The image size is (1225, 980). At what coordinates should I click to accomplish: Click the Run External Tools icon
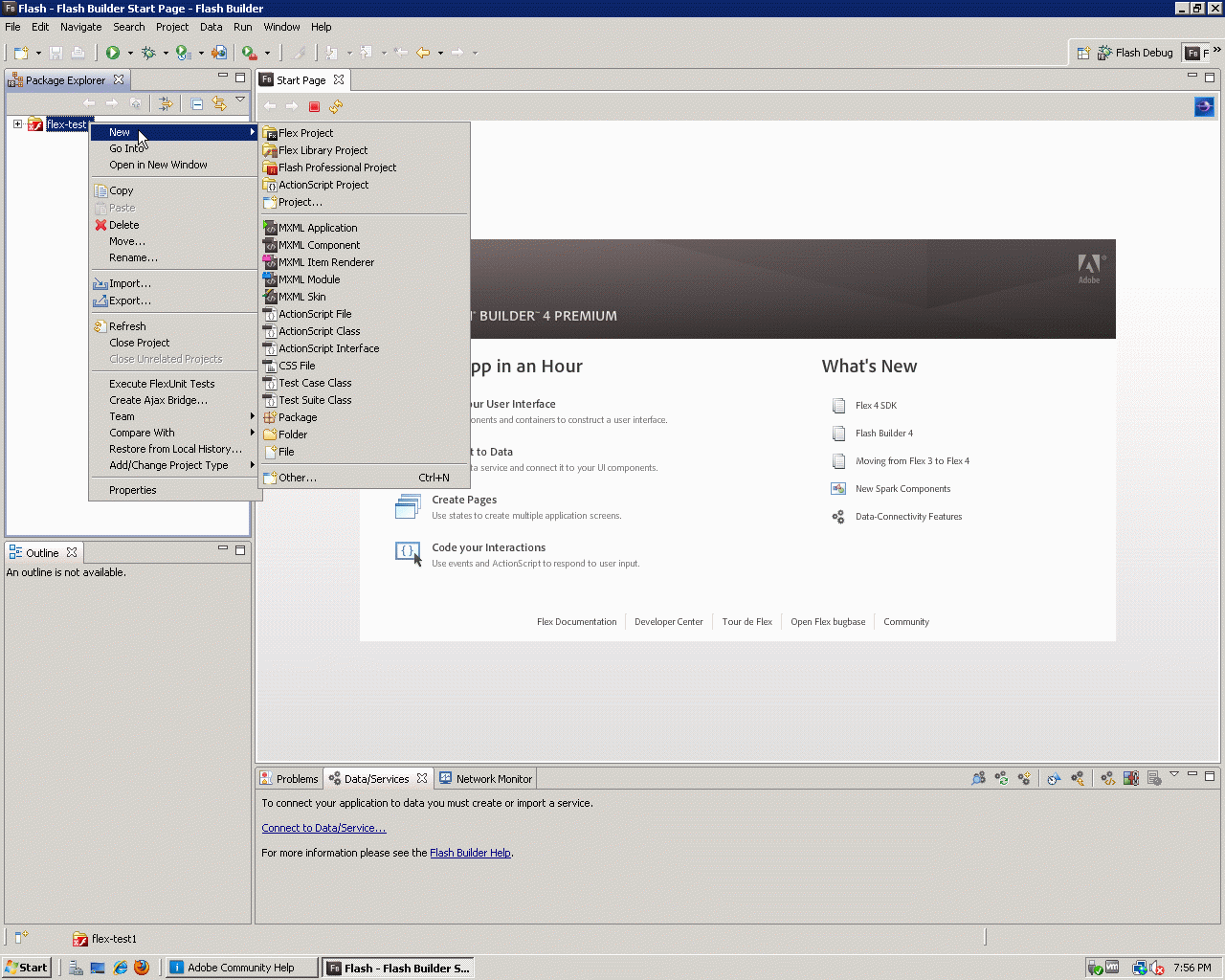coord(249,53)
